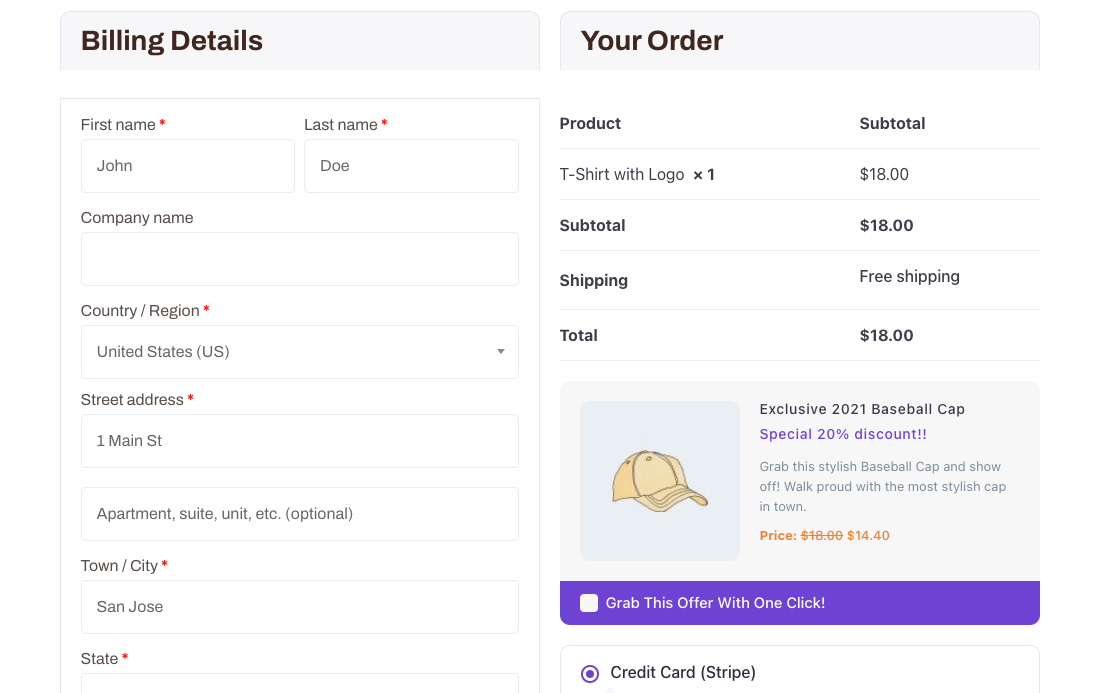Click into the Company name field
This screenshot has height=693, width=1101.
pyautogui.click(x=300, y=259)
